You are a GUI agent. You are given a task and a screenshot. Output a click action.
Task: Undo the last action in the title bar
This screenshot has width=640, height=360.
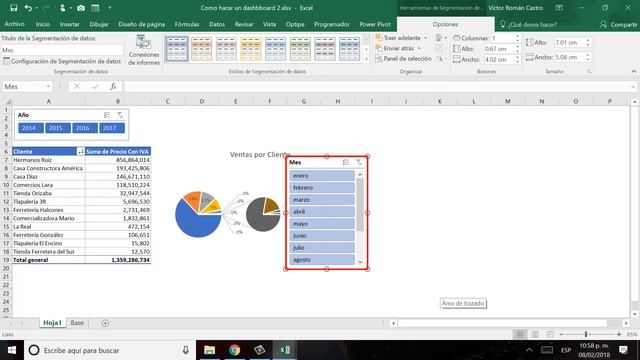[x=28, y=8]
